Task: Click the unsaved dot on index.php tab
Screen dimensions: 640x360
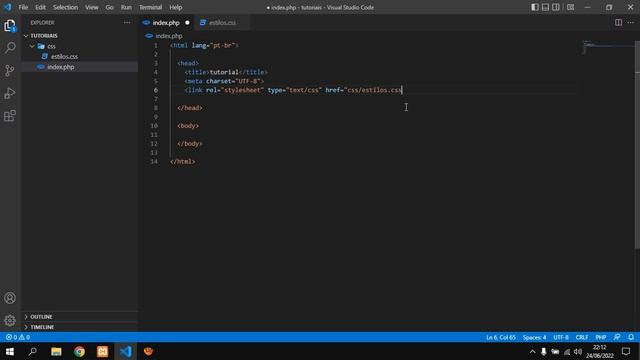Action: click(187, 22)
